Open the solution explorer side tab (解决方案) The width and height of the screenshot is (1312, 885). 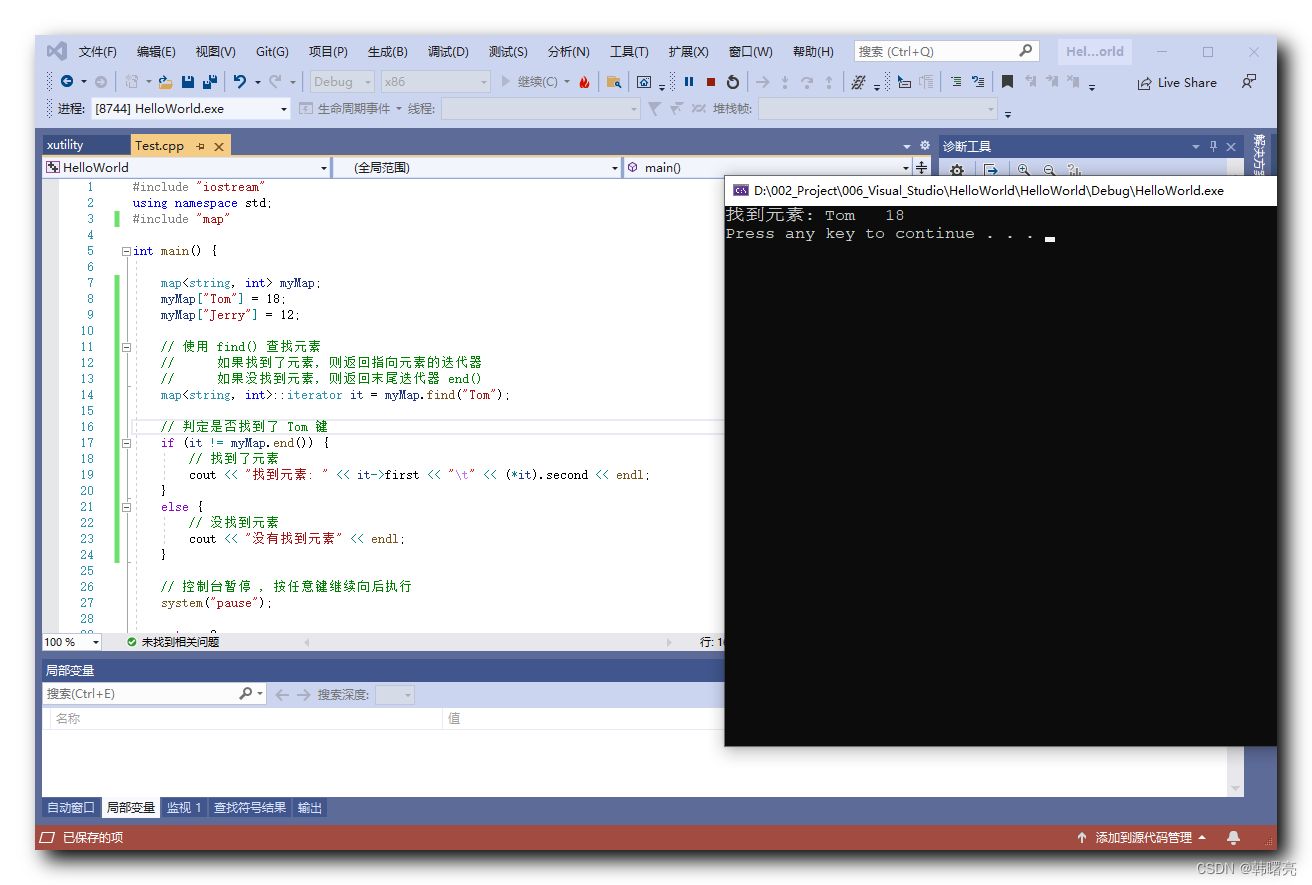(1259, 153)
